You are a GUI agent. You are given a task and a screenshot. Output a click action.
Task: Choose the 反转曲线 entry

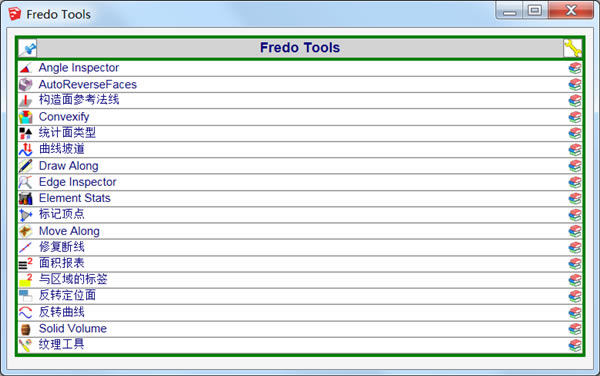click(62, 313)
